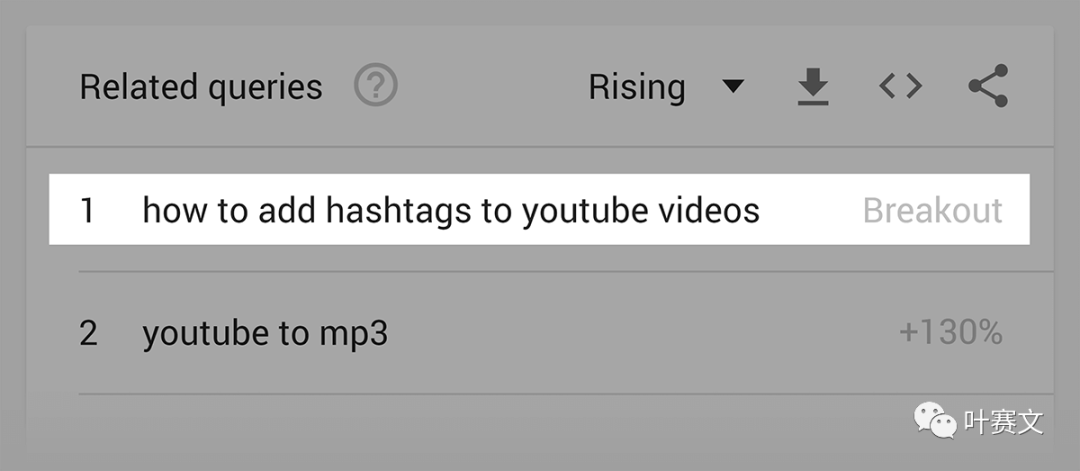
Task: Select the Rising label to change sorting
Action: [x=636, y=87]
